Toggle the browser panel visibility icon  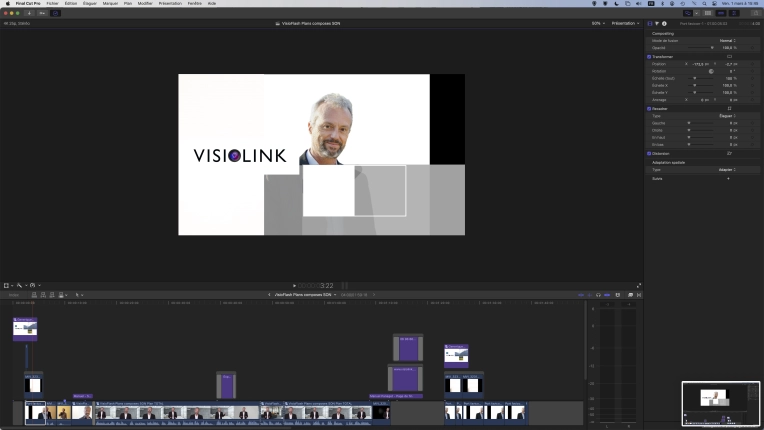708,13
